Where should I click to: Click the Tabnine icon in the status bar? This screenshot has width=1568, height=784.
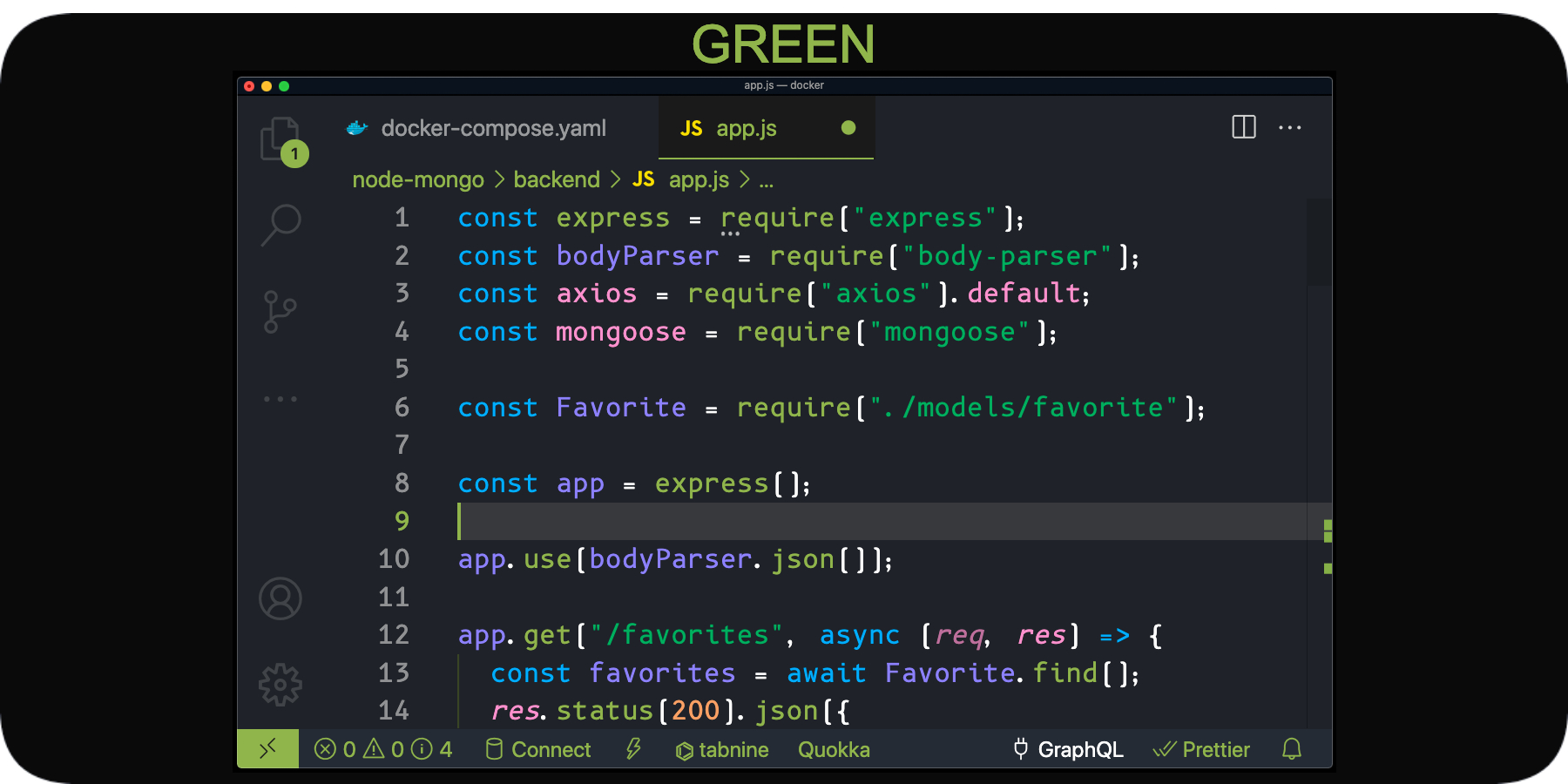pos(721,749)
